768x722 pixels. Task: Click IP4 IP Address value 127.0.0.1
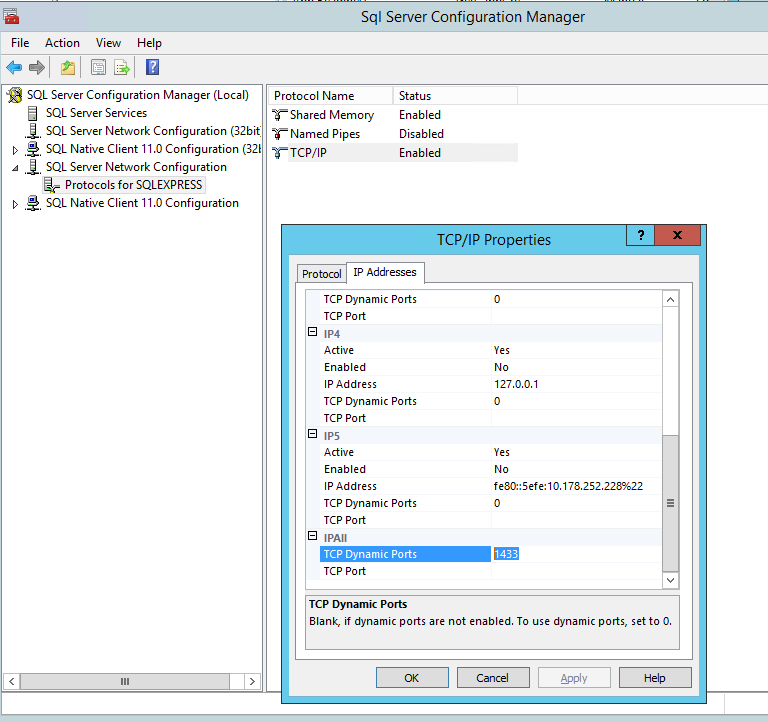[516, 384]
